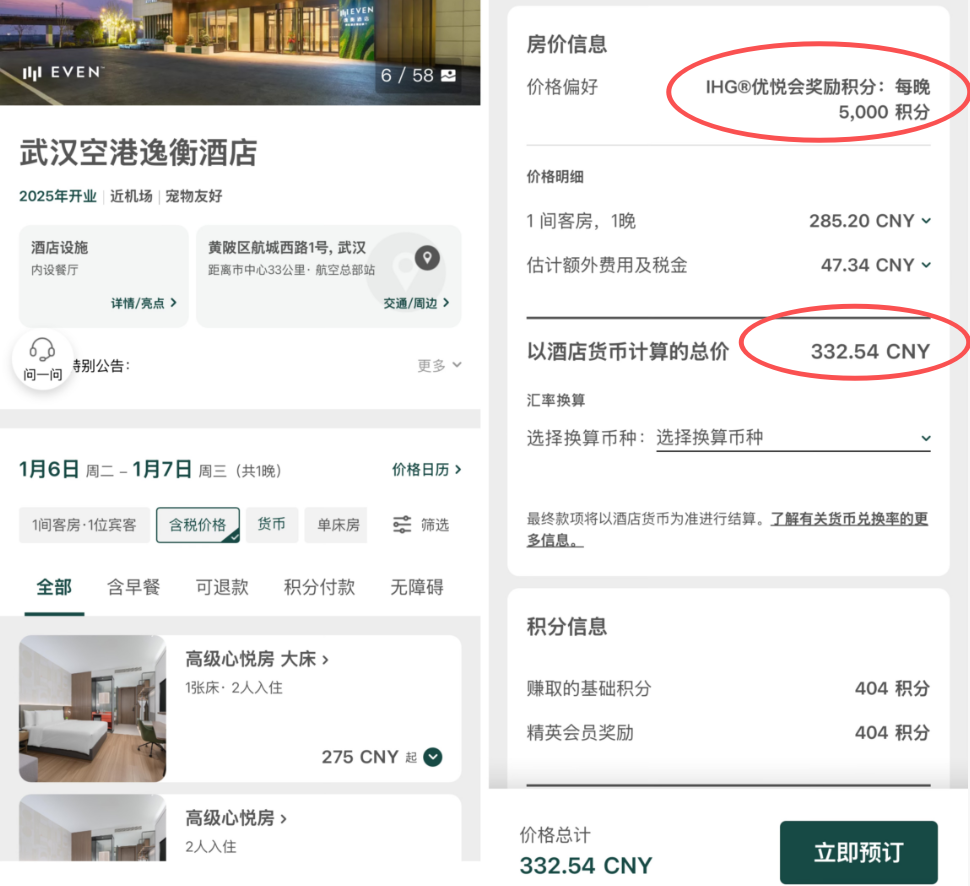Viewport: 970px width, 886px height.
Task: Tap the 立即预订 book now button
Action: pos(859,853)
